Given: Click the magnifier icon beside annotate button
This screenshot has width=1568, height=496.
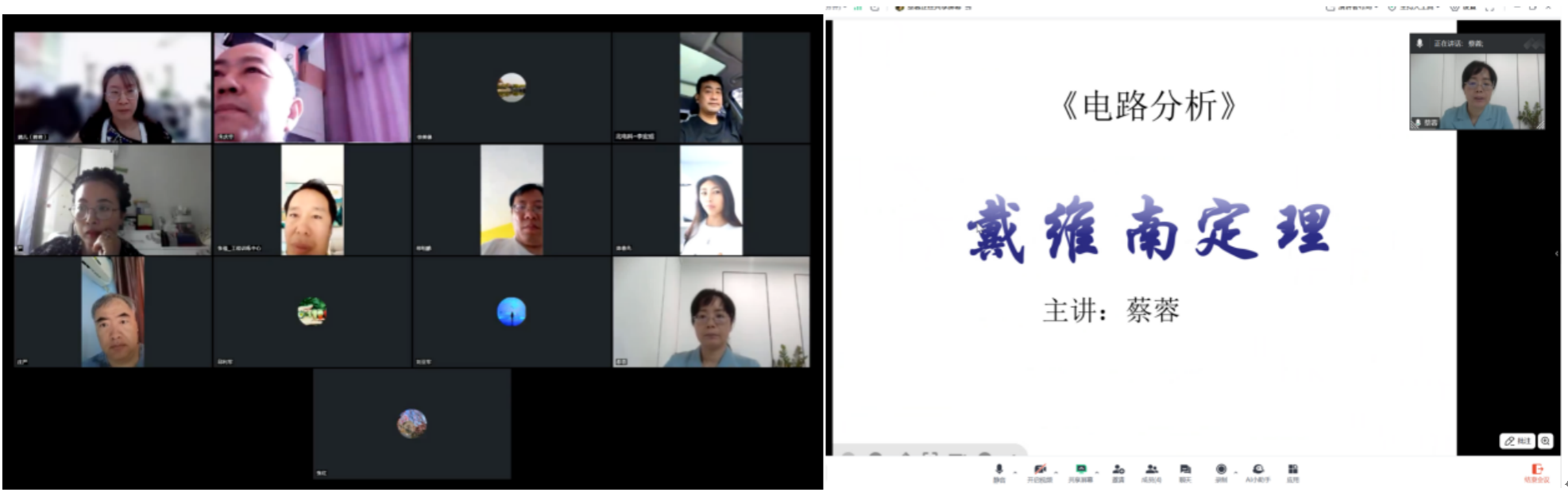Looking at the screenshot, I should (x=1545, y=441).
